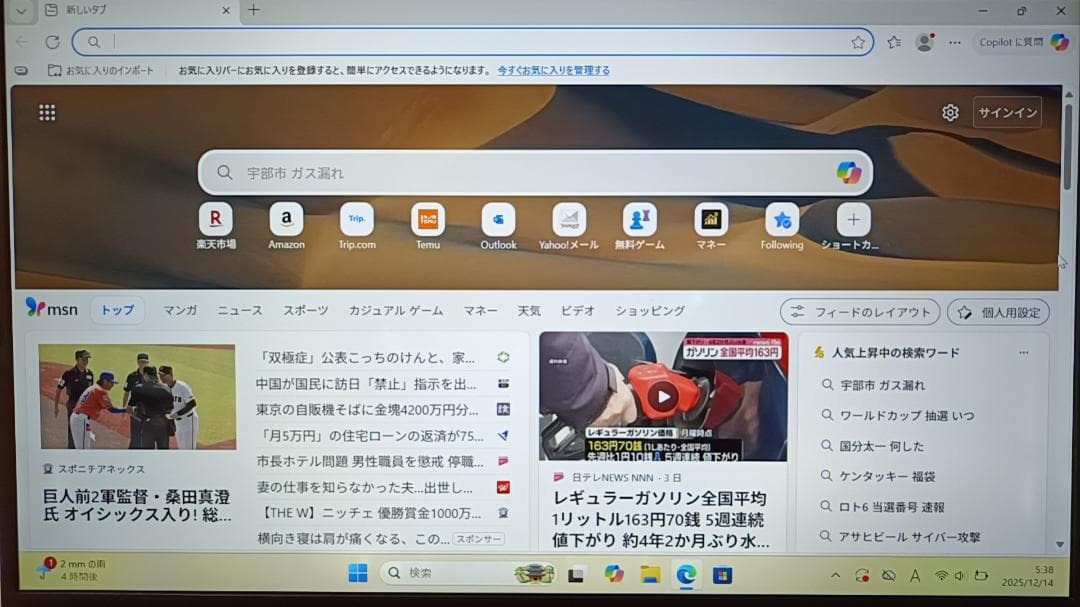Viewport: 1080px width, 607px height.
Task: Open the 楽天市場 shortcut
Action: click(x=216, y=219)
